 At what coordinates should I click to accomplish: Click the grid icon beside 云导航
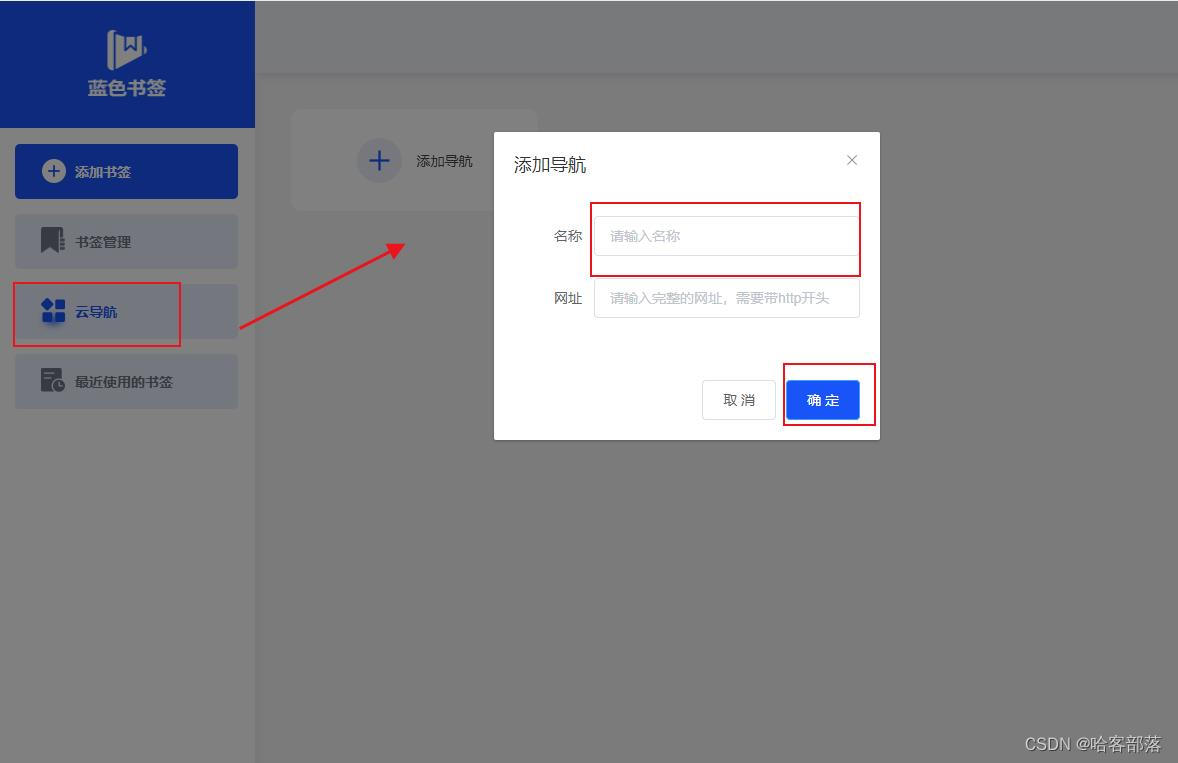(x=53, y=310)
